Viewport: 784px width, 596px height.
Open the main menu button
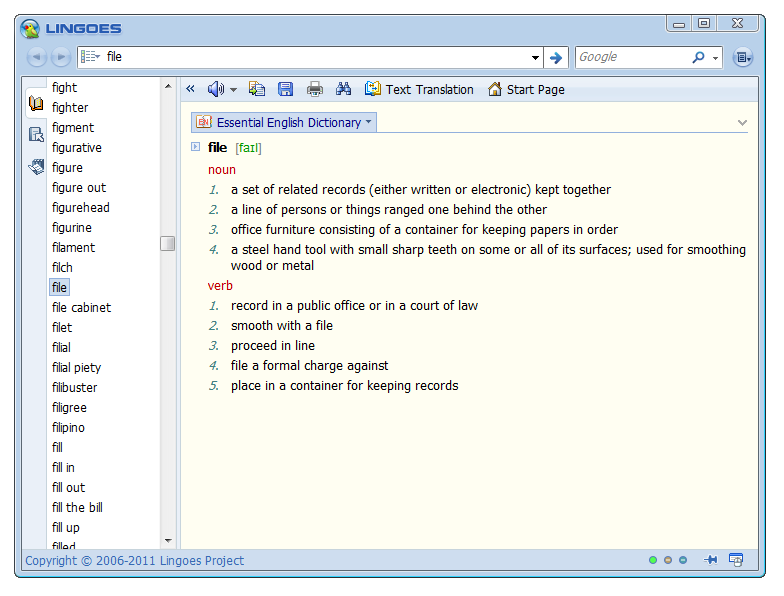[743, 58]
